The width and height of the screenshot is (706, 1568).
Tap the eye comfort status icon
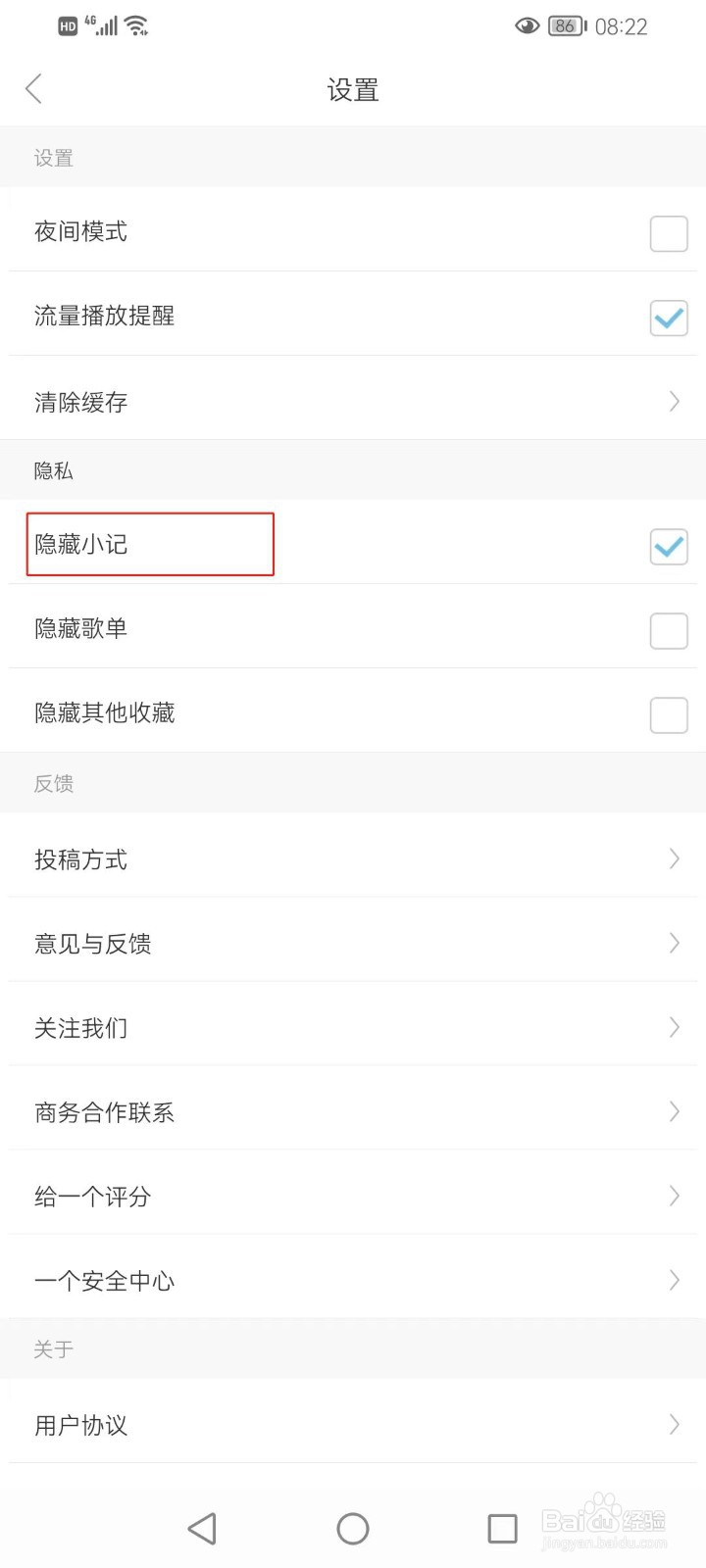[x=527, y=26]
